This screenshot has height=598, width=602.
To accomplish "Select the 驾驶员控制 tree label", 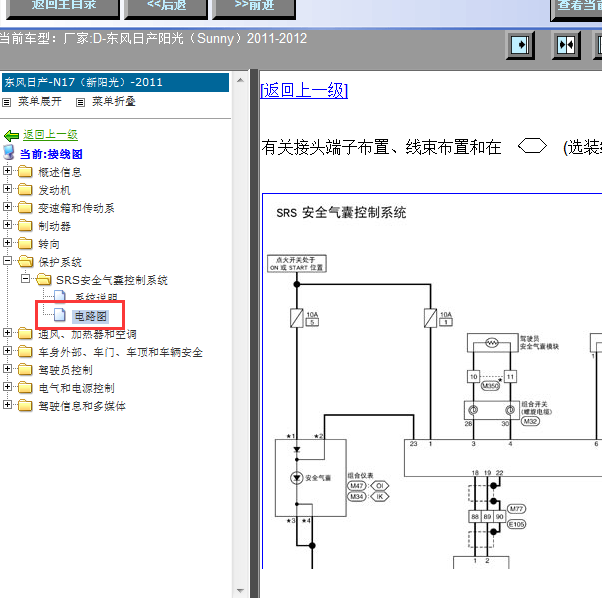I will pos(65,370).
